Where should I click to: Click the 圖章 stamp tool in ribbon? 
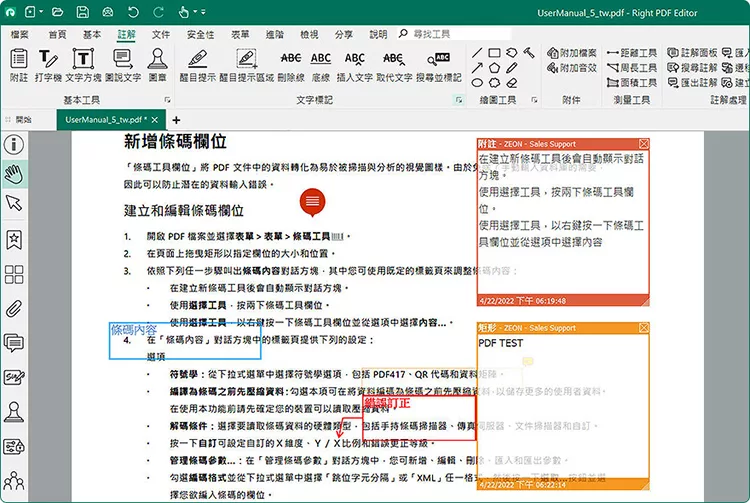click(157, 64)
